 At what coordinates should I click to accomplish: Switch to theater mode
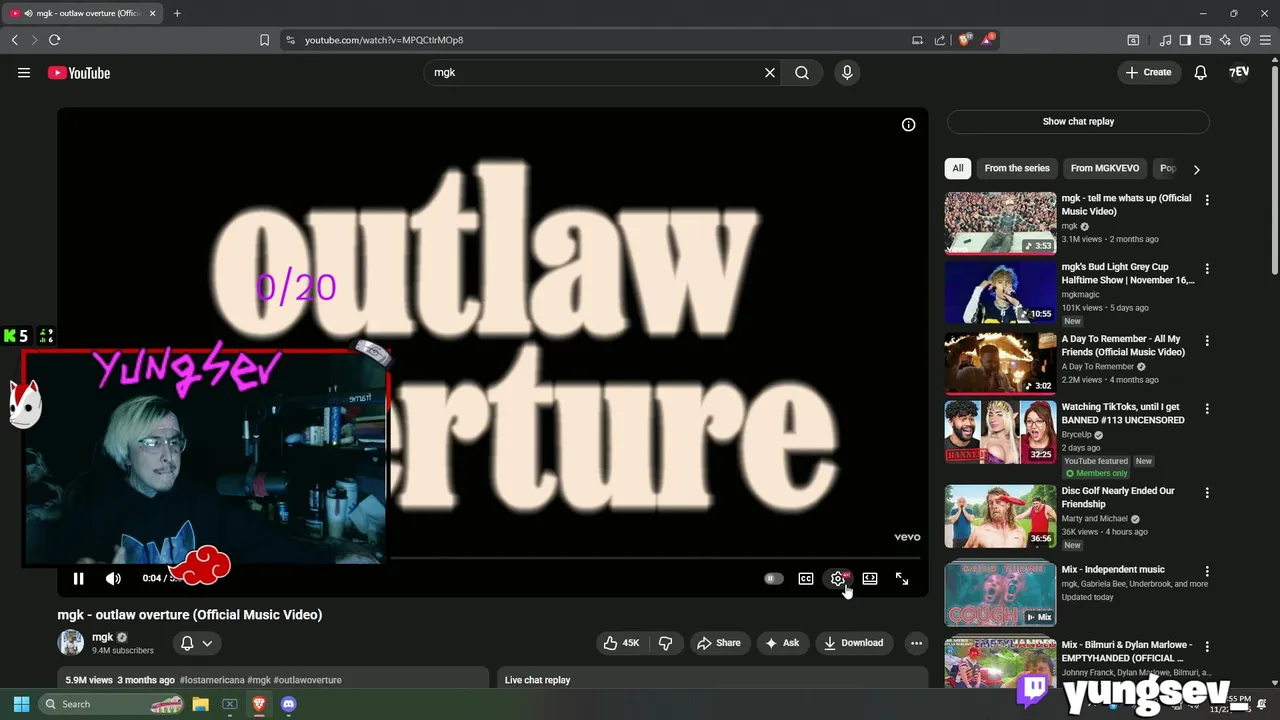pyautogui.click(x=870, y=578)
